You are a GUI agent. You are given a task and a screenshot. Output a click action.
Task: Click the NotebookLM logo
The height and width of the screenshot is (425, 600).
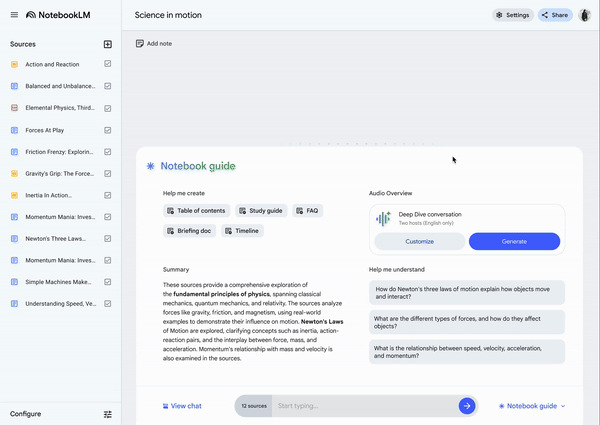(x=58, y=15)
